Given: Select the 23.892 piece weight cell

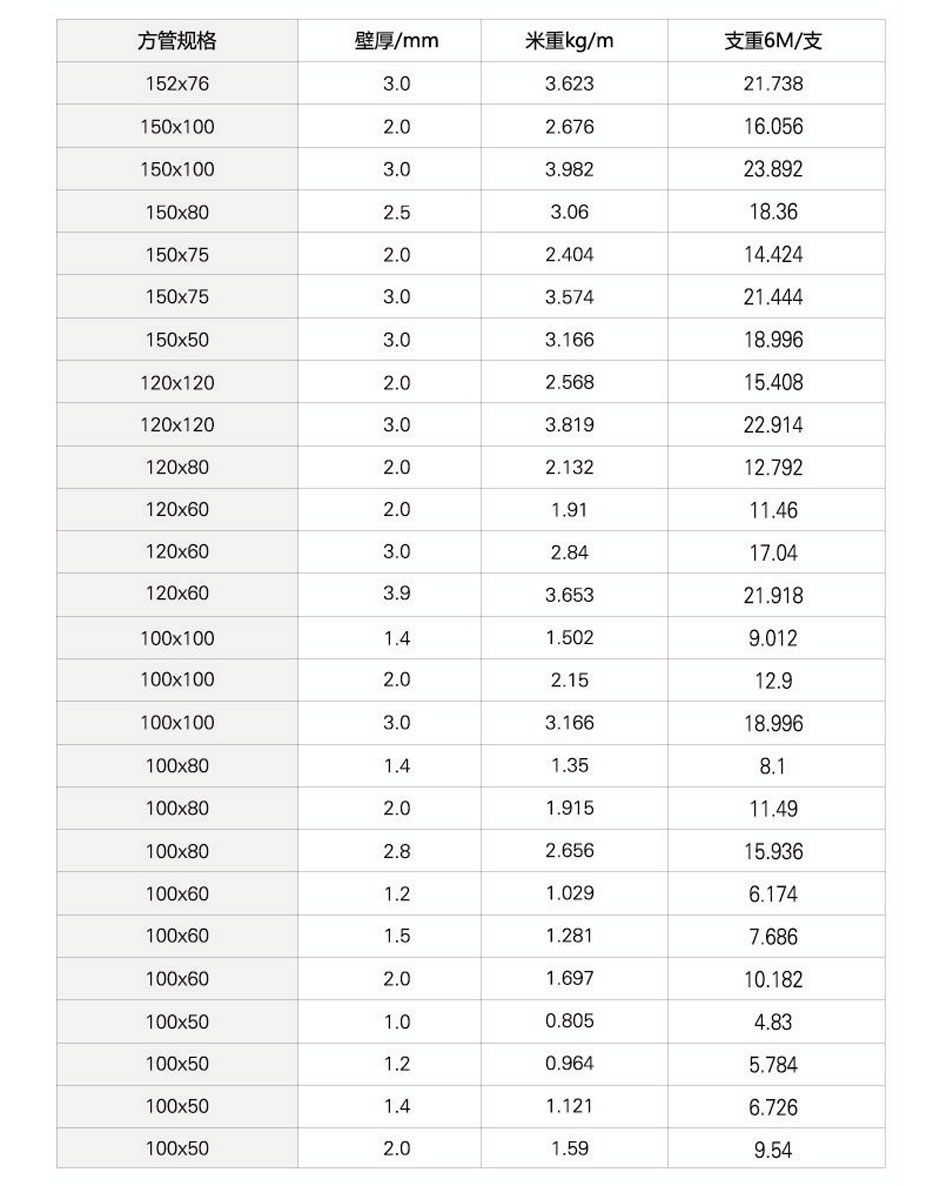Looking at the screenshot, I should tap(773, 170).
